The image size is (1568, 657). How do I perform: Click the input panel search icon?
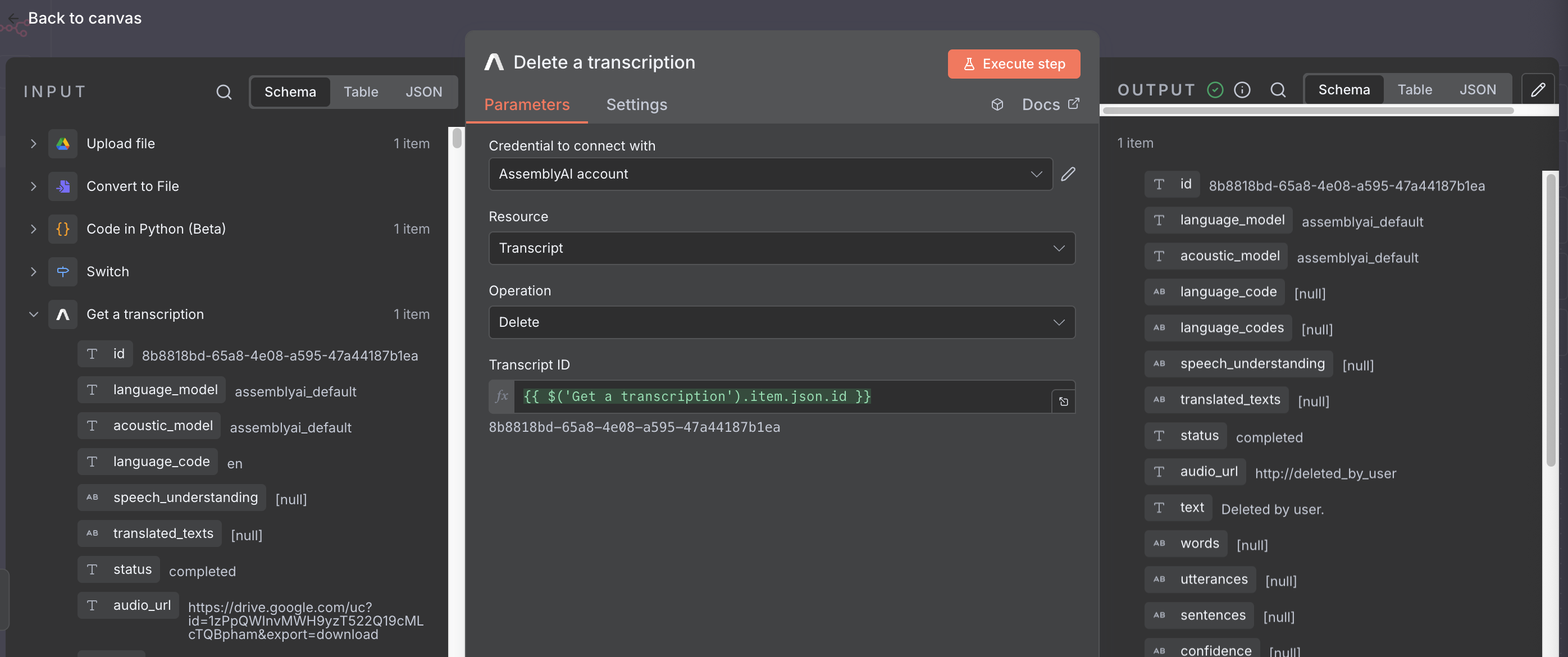coord(224,92)
